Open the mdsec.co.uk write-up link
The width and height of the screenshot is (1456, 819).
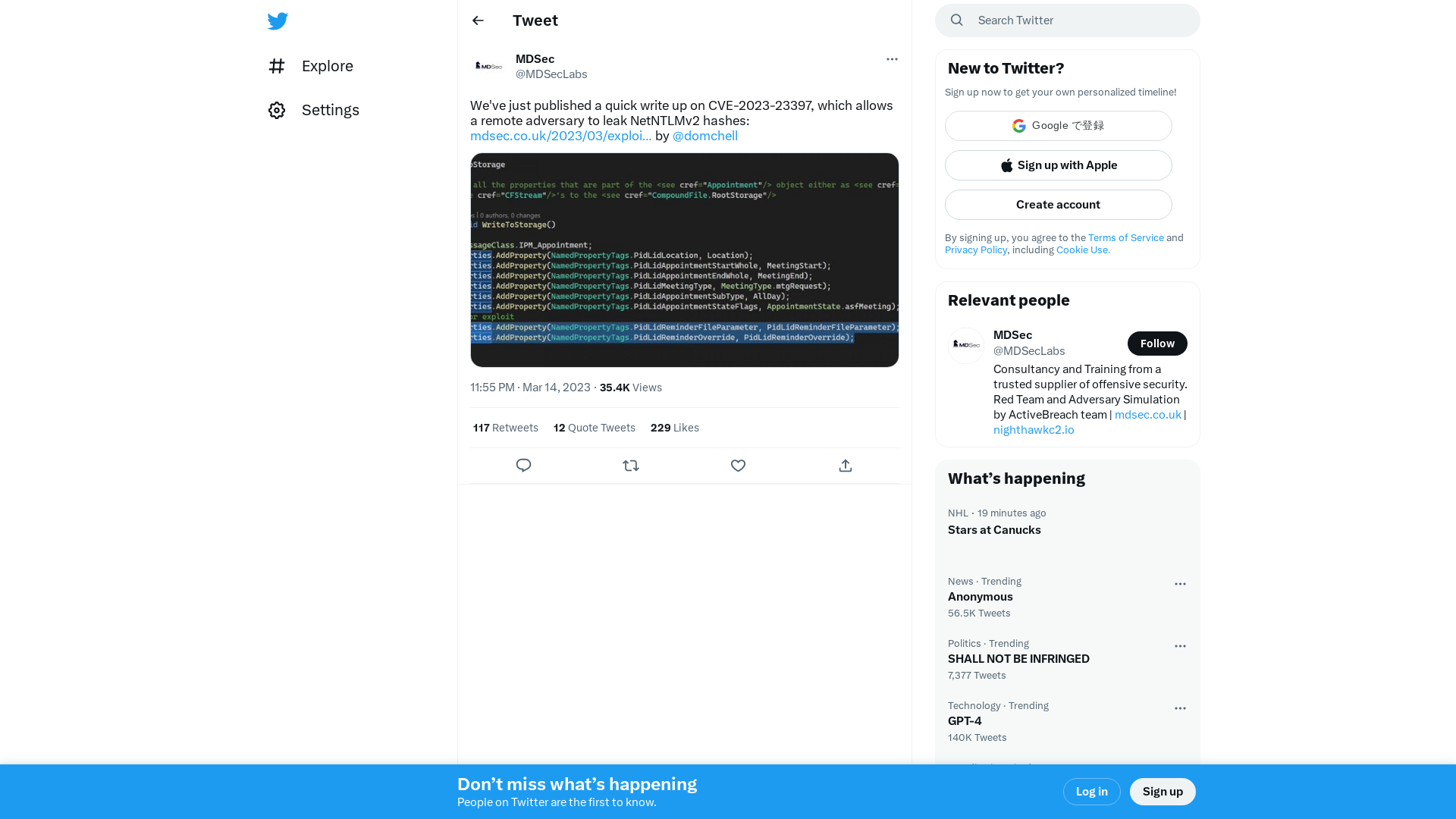pos(560,136)
